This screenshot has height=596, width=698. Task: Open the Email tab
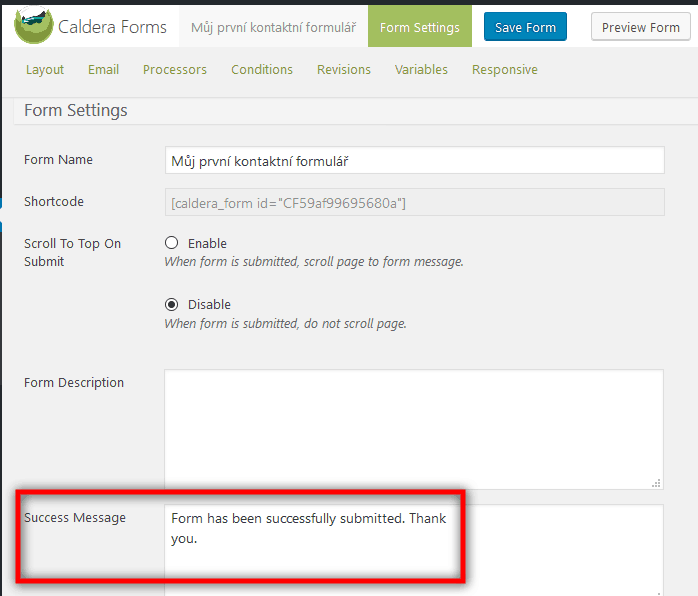[103, 70]
